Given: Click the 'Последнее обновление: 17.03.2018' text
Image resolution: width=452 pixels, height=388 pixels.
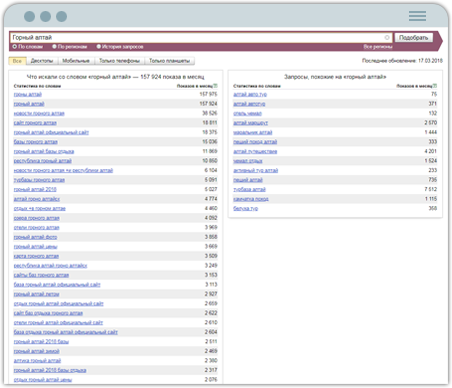Looking at the screenshot, I should [x=402, y=61].
